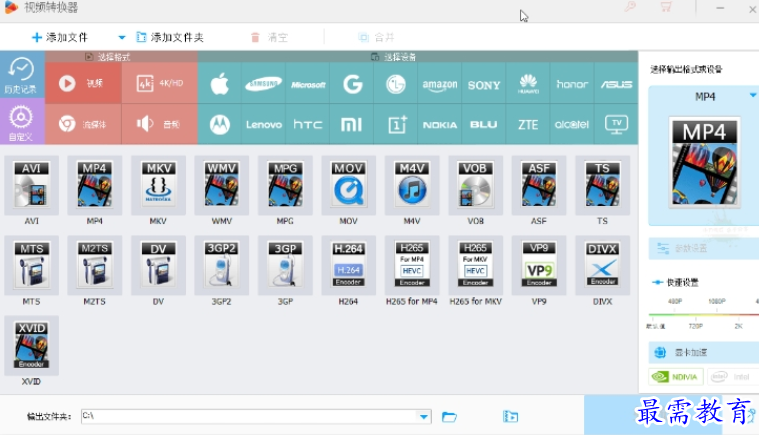This screenshot has height=443, width=759.
Task: Open the TV device presets
Action: tap(616, 124)
